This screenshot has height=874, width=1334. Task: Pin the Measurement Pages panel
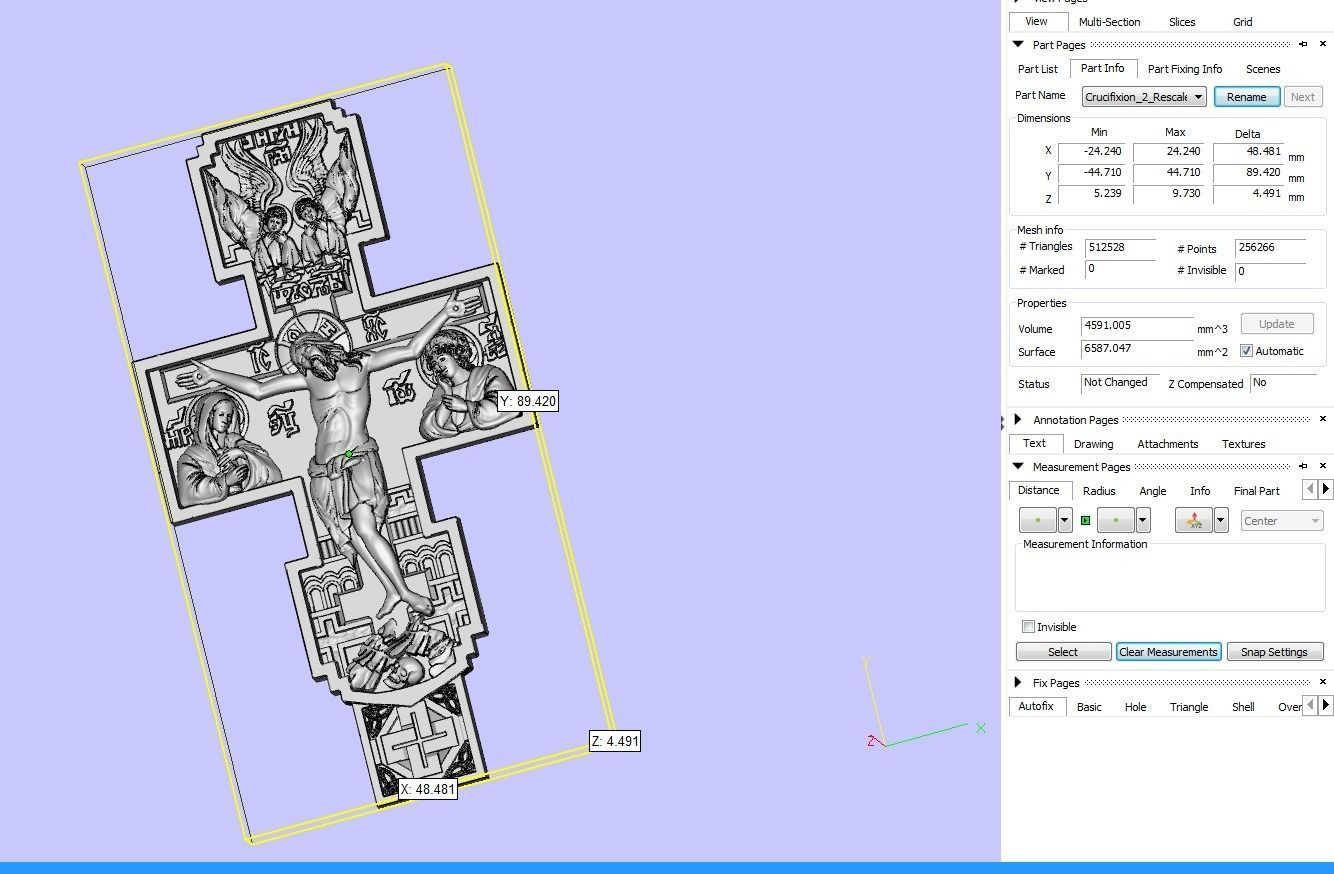(x=1303, y=466)
